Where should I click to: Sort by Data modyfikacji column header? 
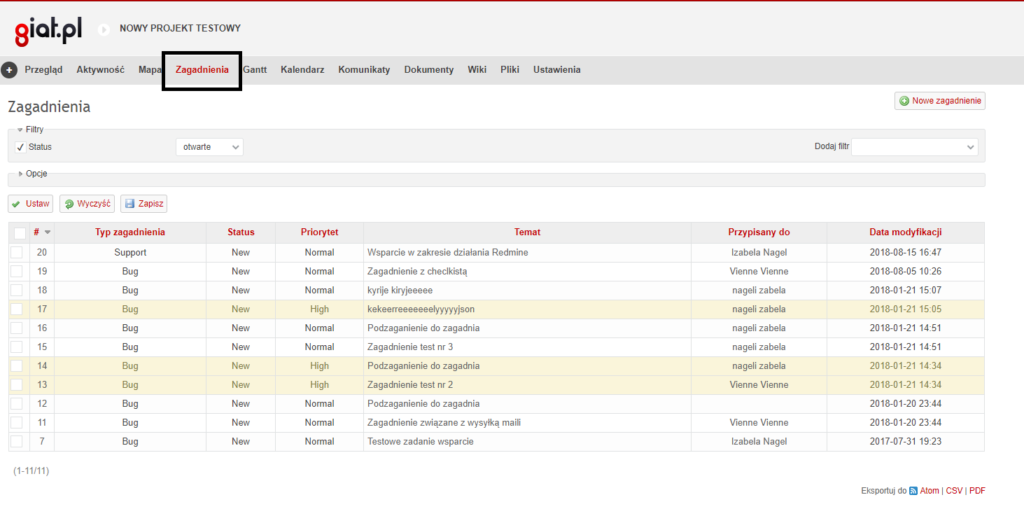[x=905, y=232]
